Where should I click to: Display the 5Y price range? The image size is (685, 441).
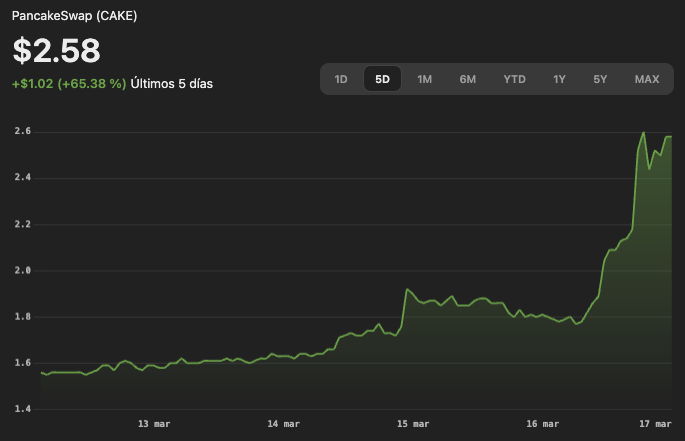(x=599, y=79)
